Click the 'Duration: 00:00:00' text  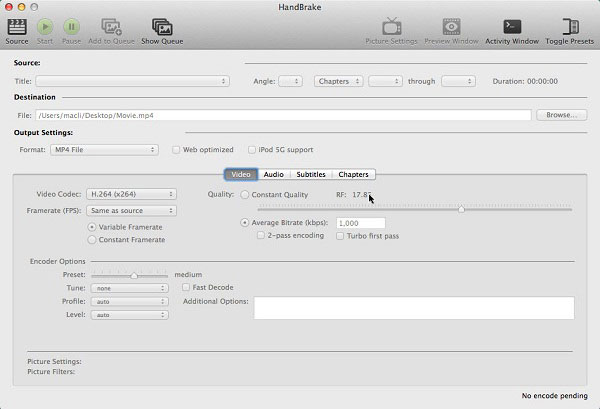coord(525,81)
